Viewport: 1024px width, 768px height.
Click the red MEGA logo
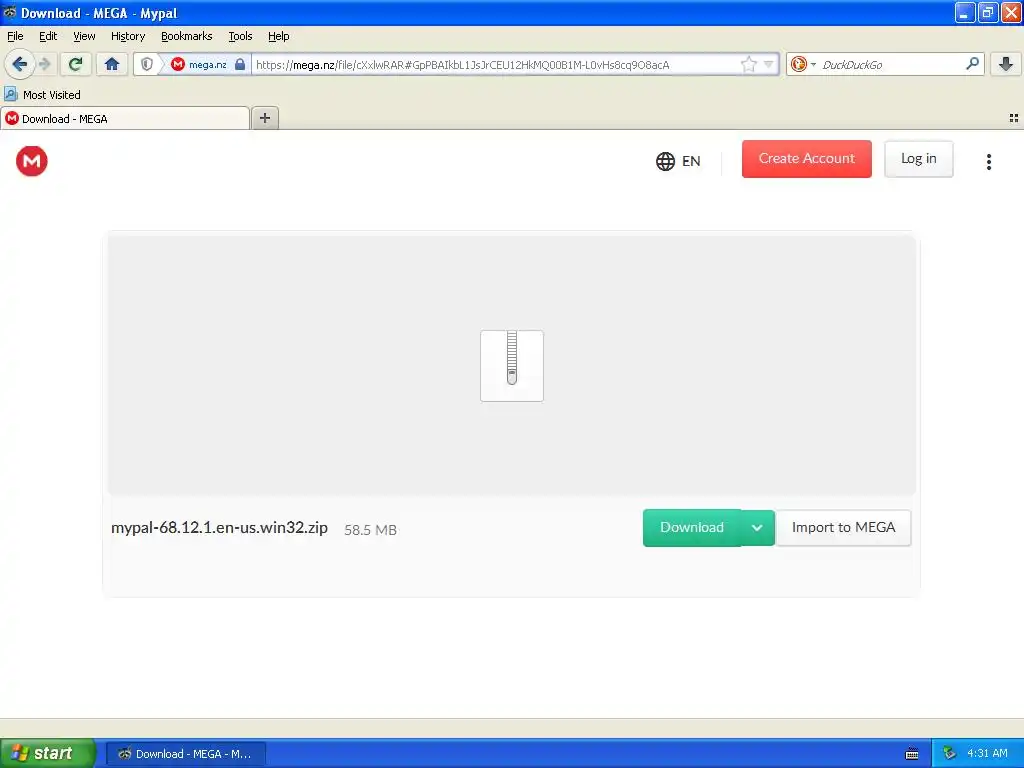tap(32, 161)
